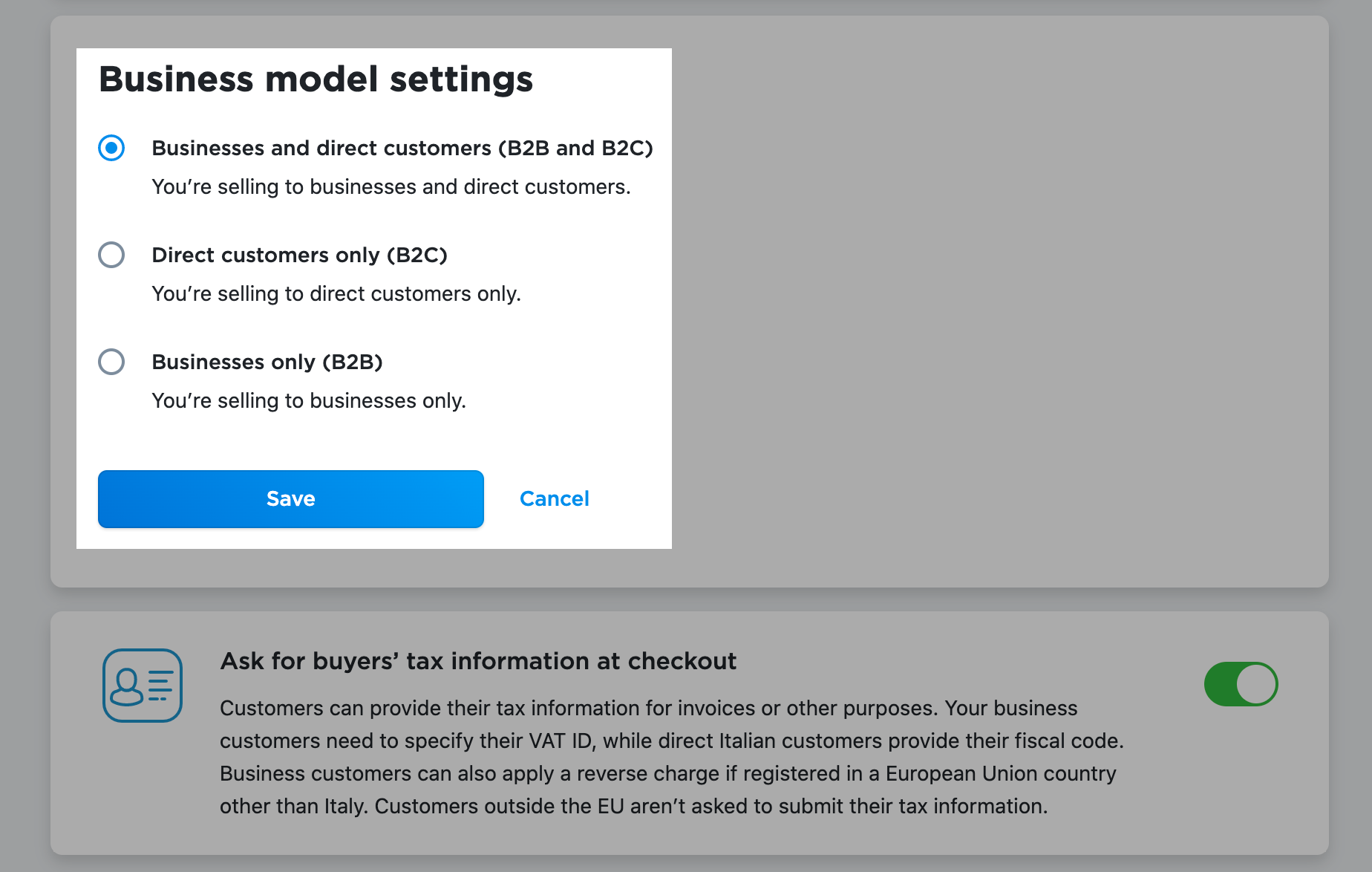
Task: Select the "Businesses only (B2B)" radio
Action: coord(111,362)
